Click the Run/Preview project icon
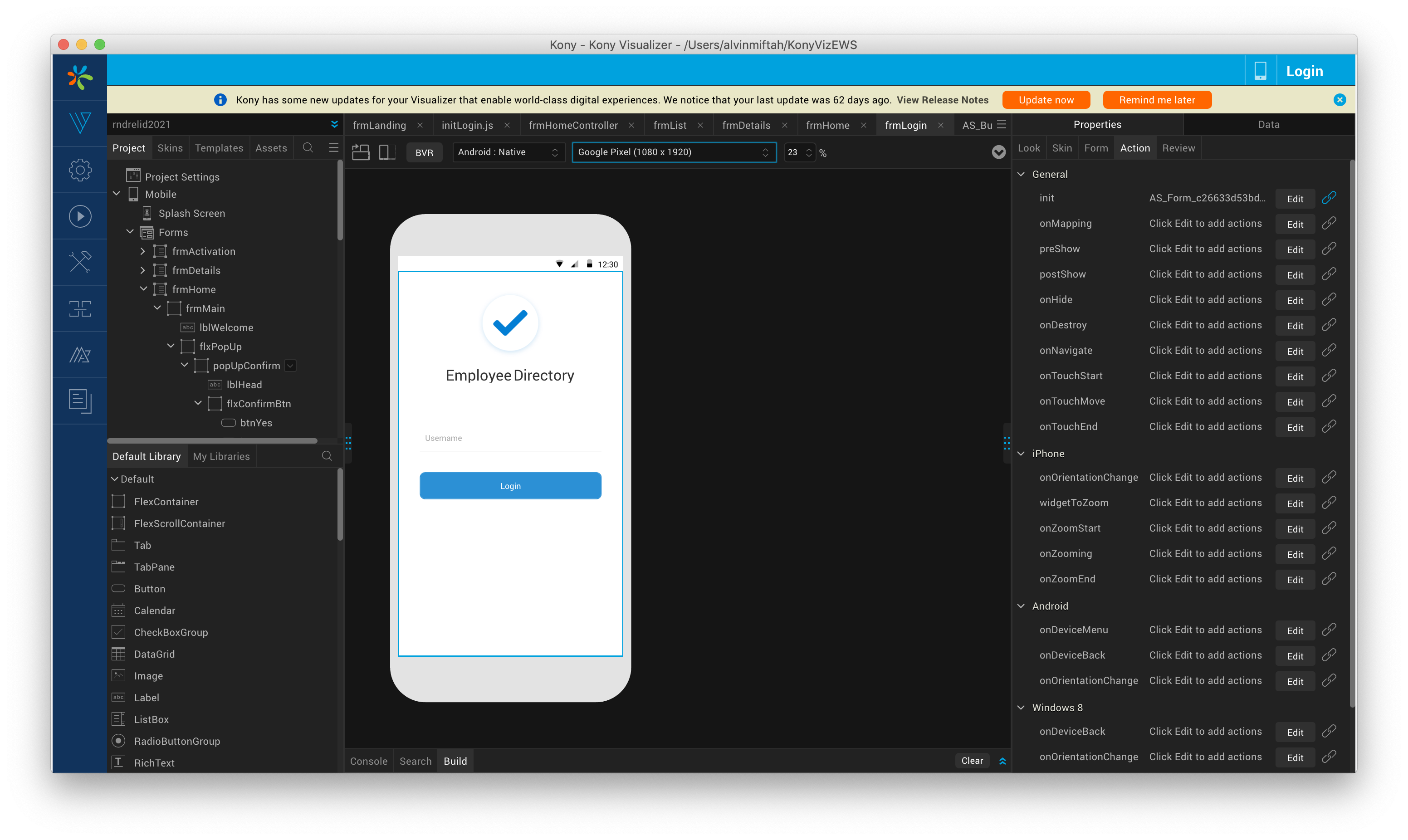The image size is (1408, 840). (x=80, y=215)
